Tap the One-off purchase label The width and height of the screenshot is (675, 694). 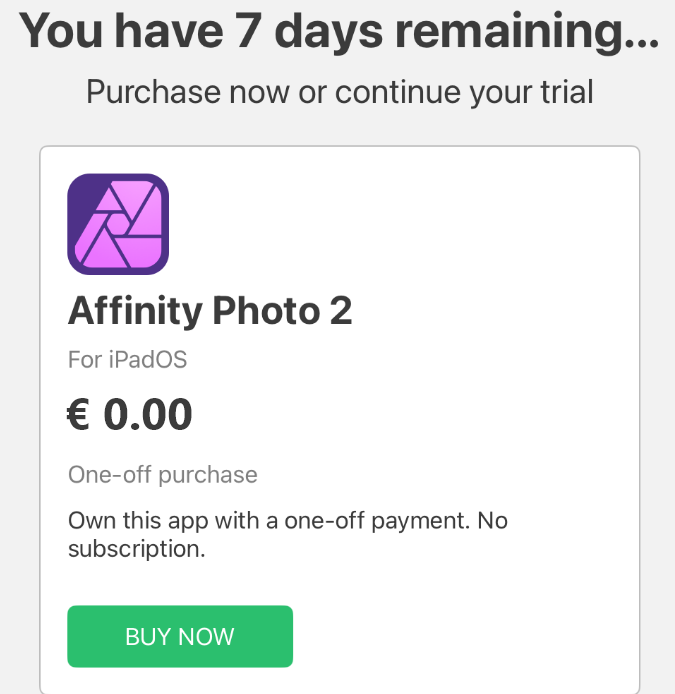point(162,474)
